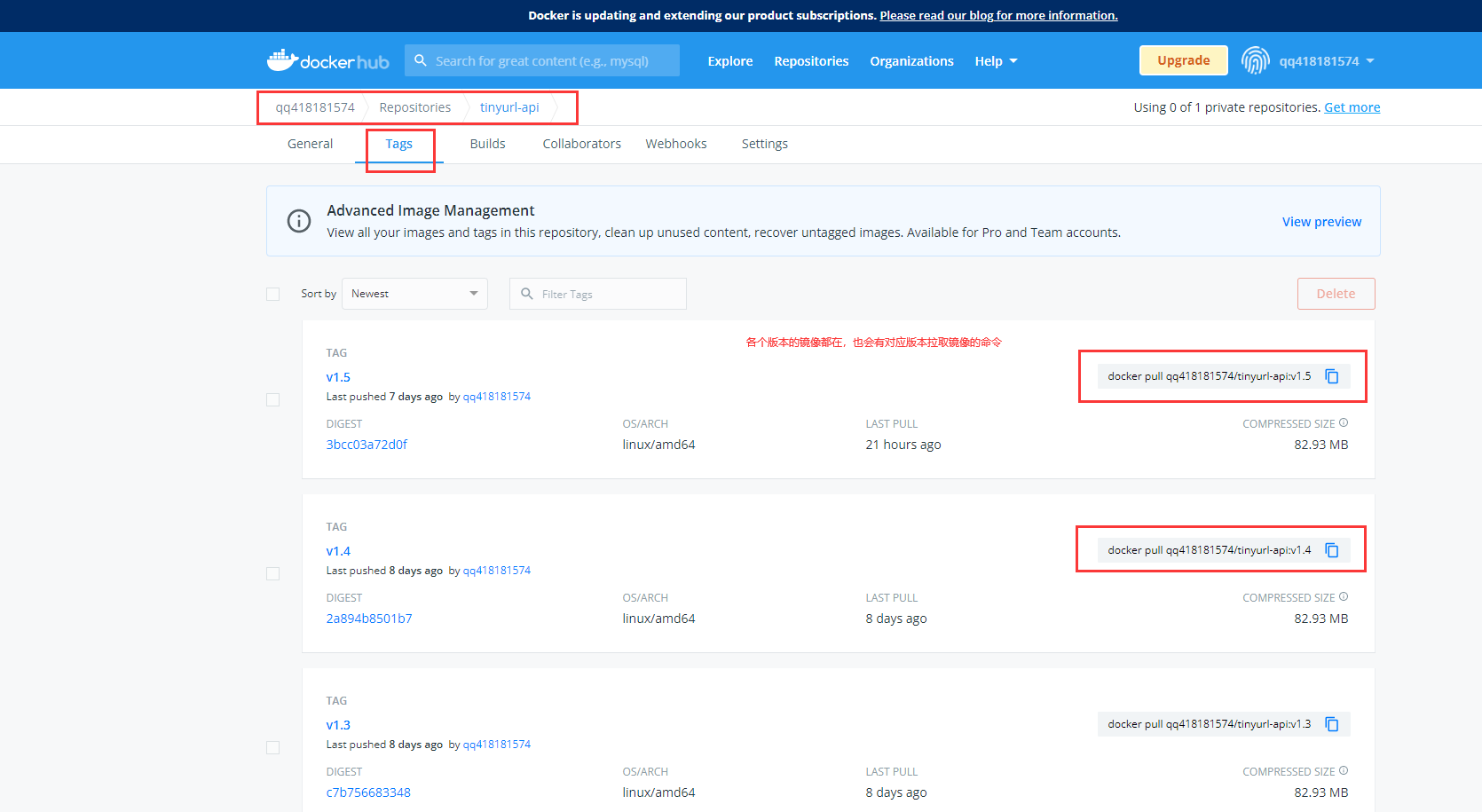Click qq418181574 pusher link under v1.3
Screen dimensions: 1482x812
[x=497, y=745]
